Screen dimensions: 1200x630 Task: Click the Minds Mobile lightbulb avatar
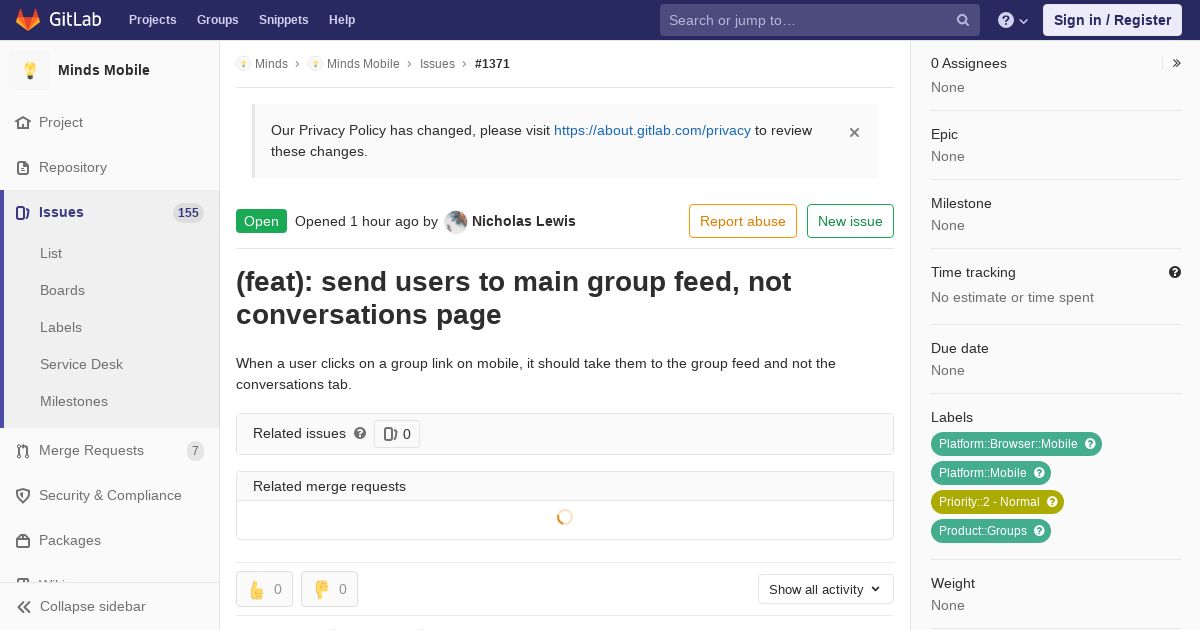30,70
